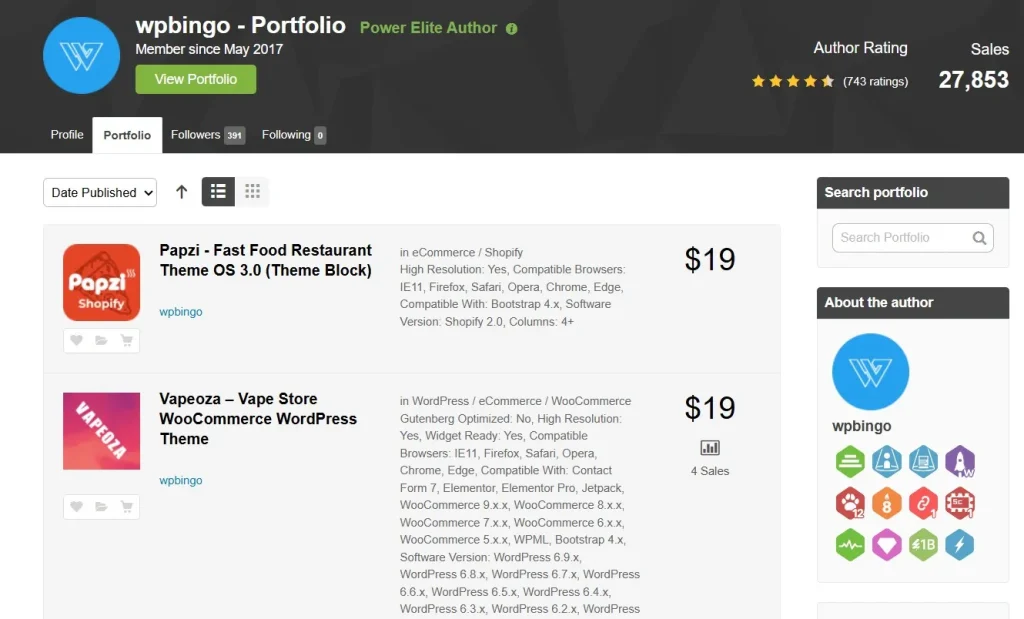Switch to list view layout

click(x=218, y=192)
